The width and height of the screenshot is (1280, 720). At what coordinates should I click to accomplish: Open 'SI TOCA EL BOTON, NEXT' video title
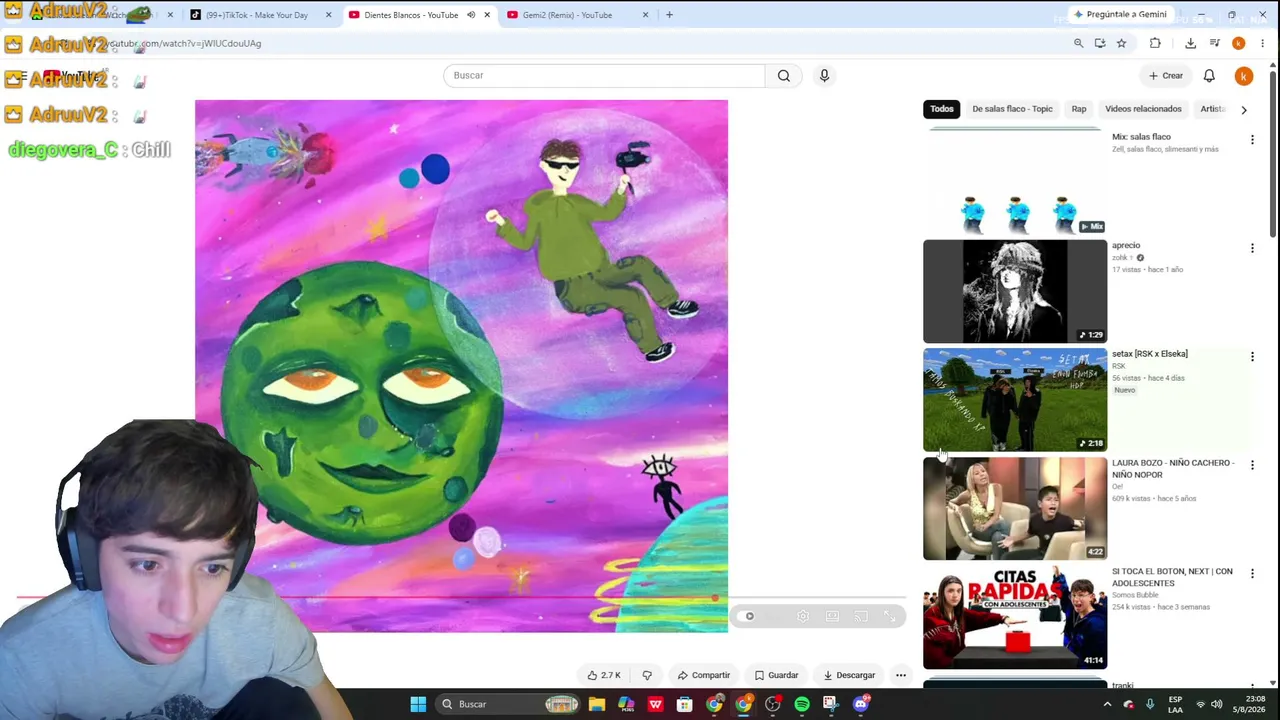coord(1172,577)
